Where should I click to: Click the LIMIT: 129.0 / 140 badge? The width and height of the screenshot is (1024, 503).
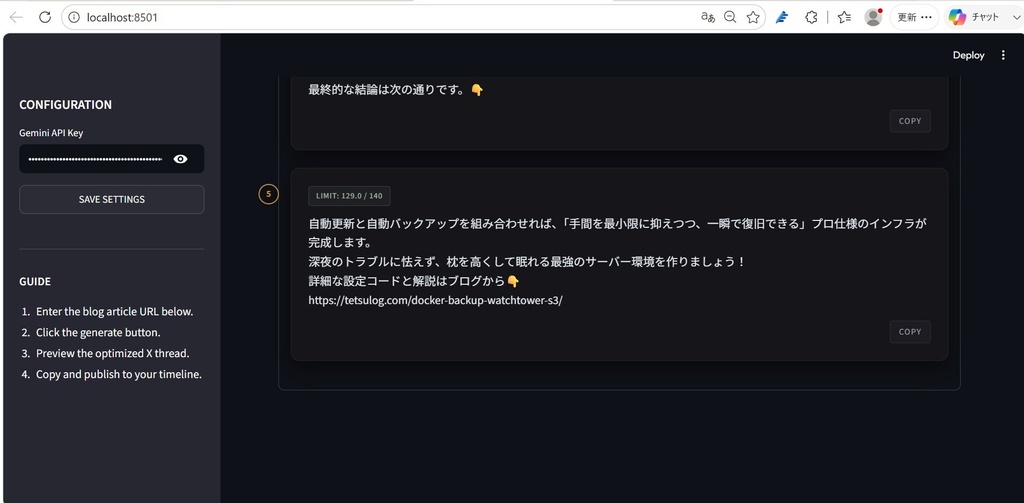coord(349,196)
